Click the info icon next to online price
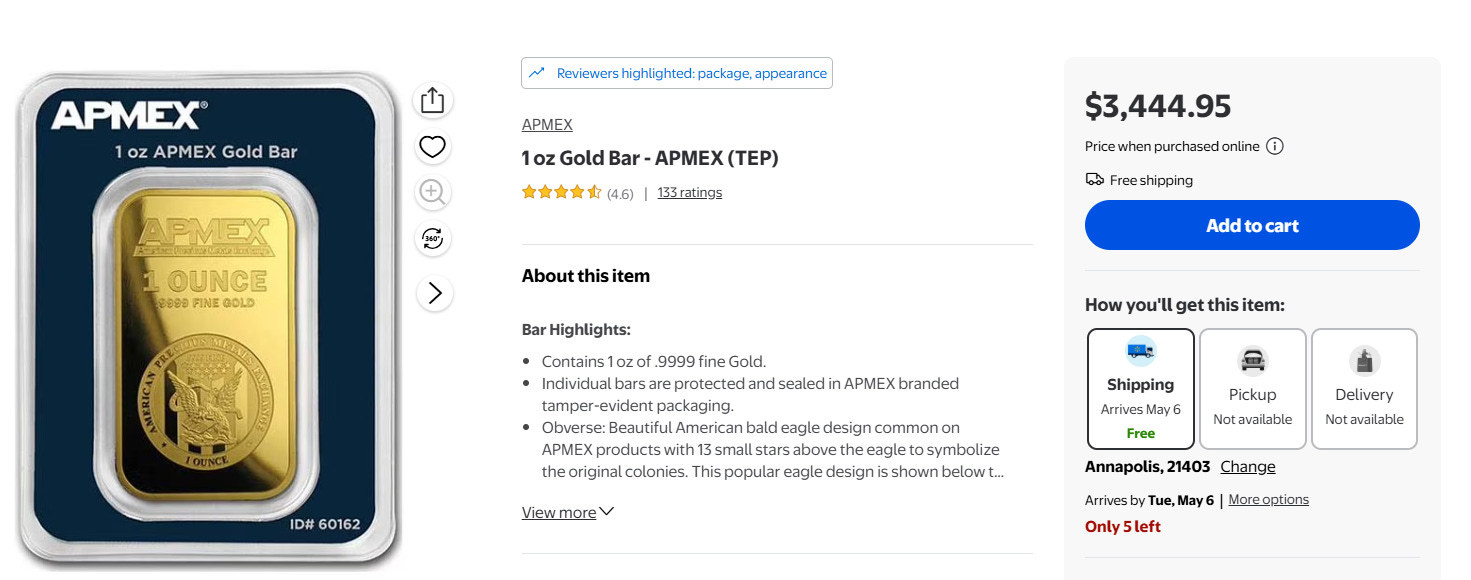Image resolution: width=1471 pixels, height=580 pixels. tap(1275, 146)
